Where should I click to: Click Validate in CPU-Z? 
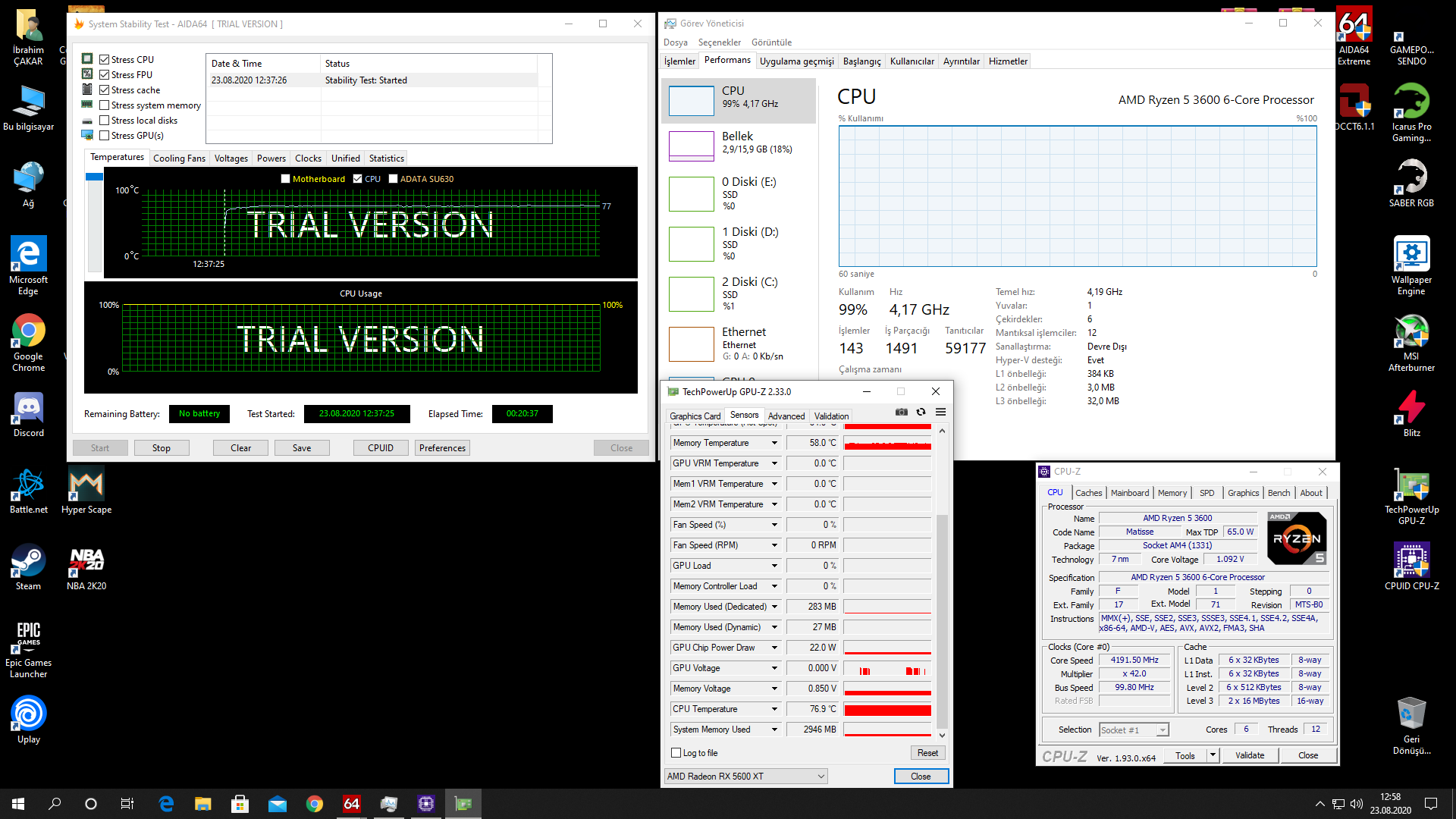(x=1249, y=755)
